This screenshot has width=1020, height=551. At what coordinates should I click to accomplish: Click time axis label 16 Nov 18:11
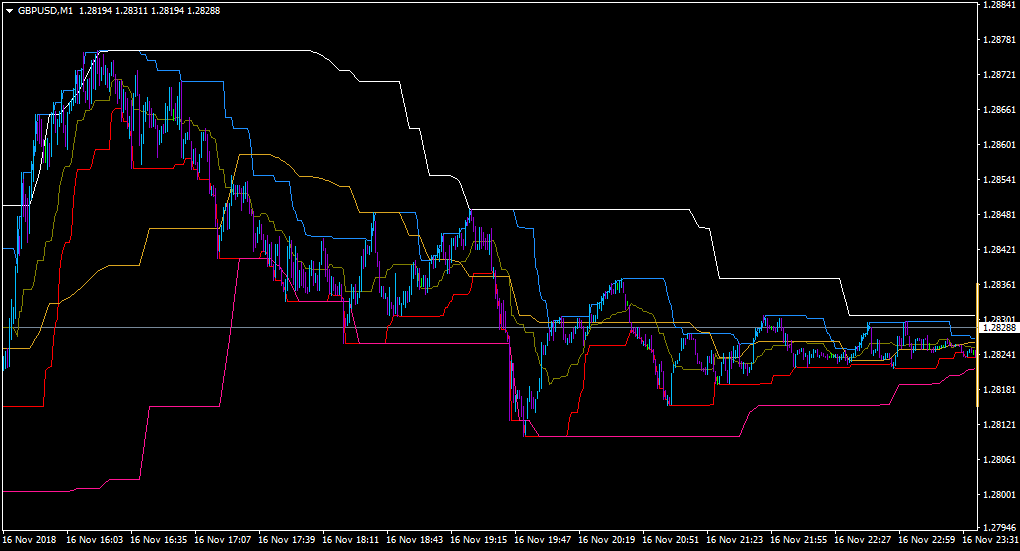coord(351,539)
